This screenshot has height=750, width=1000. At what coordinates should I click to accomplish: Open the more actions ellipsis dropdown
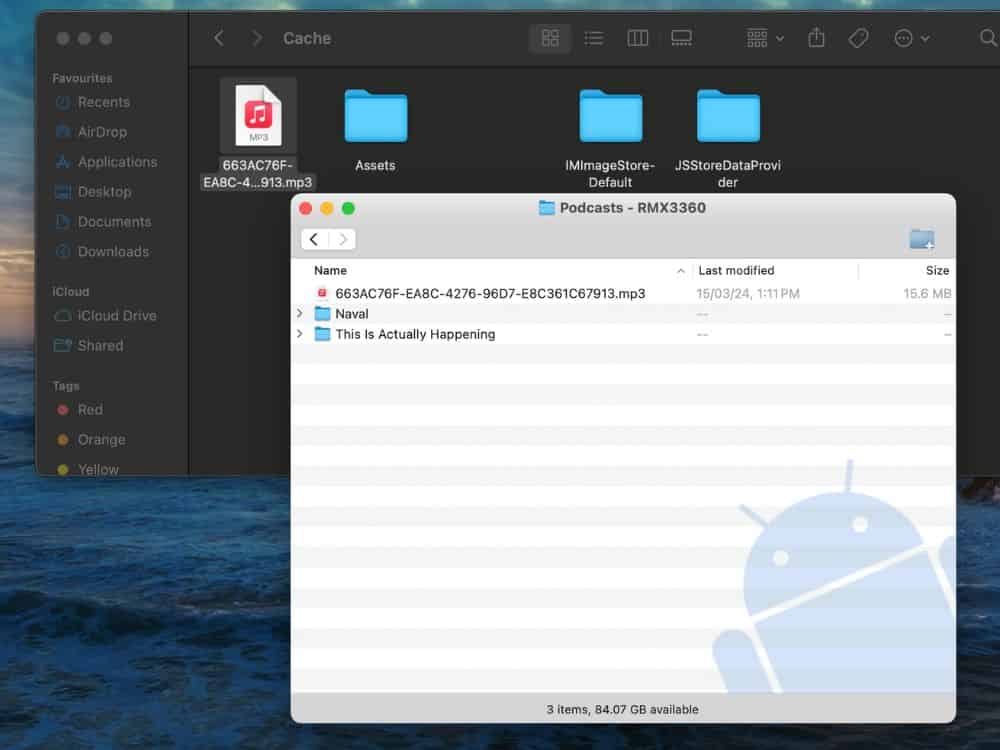tap(911, 38)
